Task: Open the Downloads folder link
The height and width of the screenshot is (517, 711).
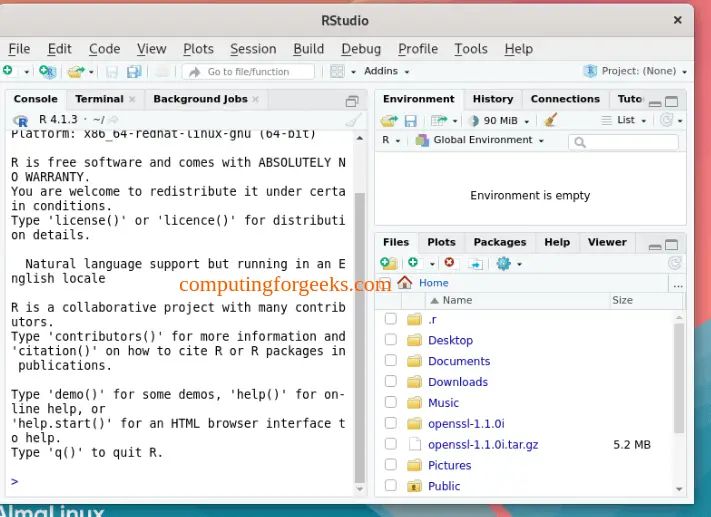Action: click(458, 382)
